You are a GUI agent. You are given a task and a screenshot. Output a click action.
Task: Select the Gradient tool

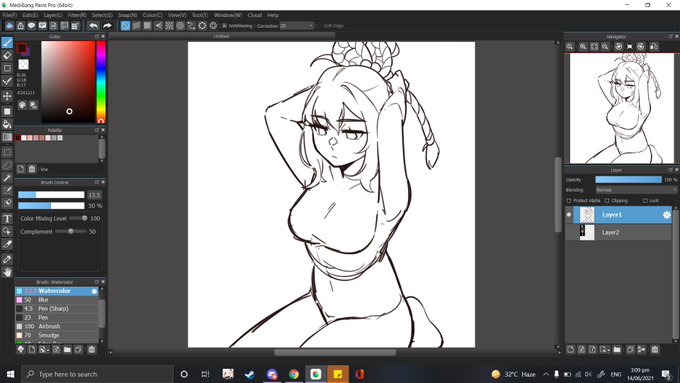[x=7, y=137]
